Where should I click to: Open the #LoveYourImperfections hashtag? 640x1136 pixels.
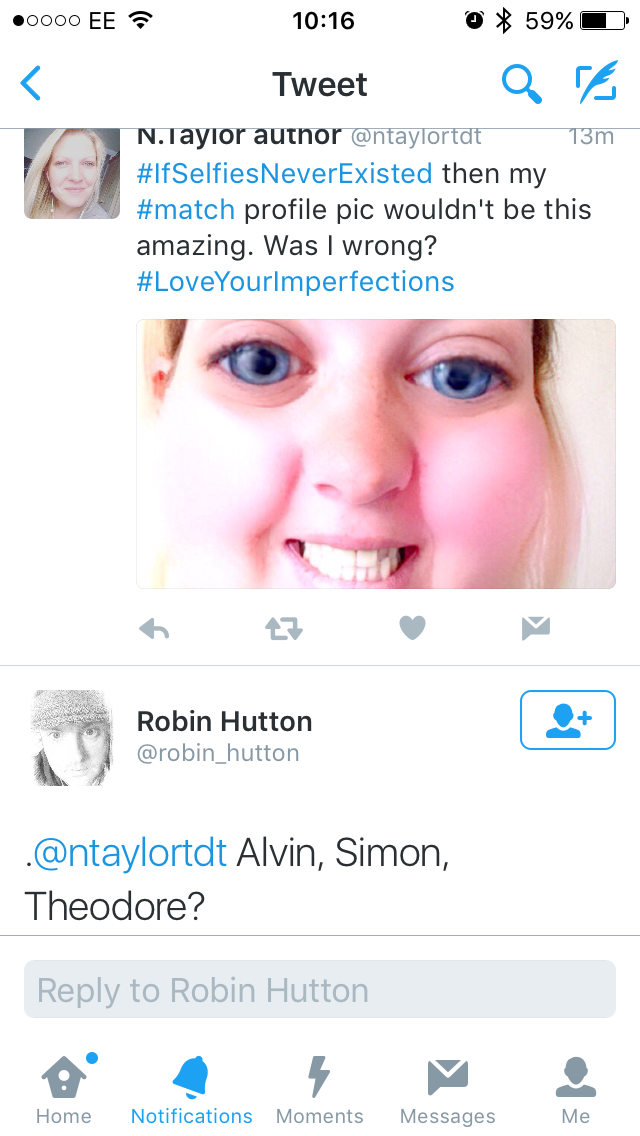[295, 282]
